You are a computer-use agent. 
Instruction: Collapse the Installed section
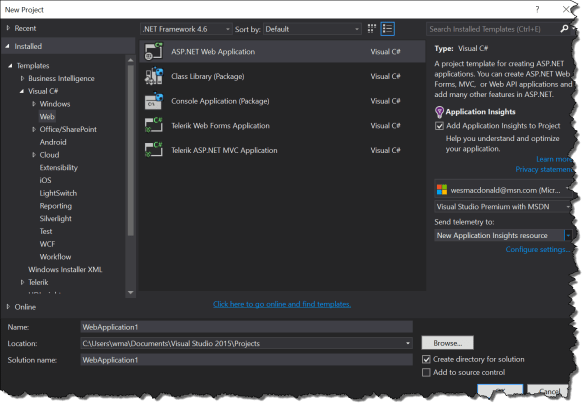point(8,46)
